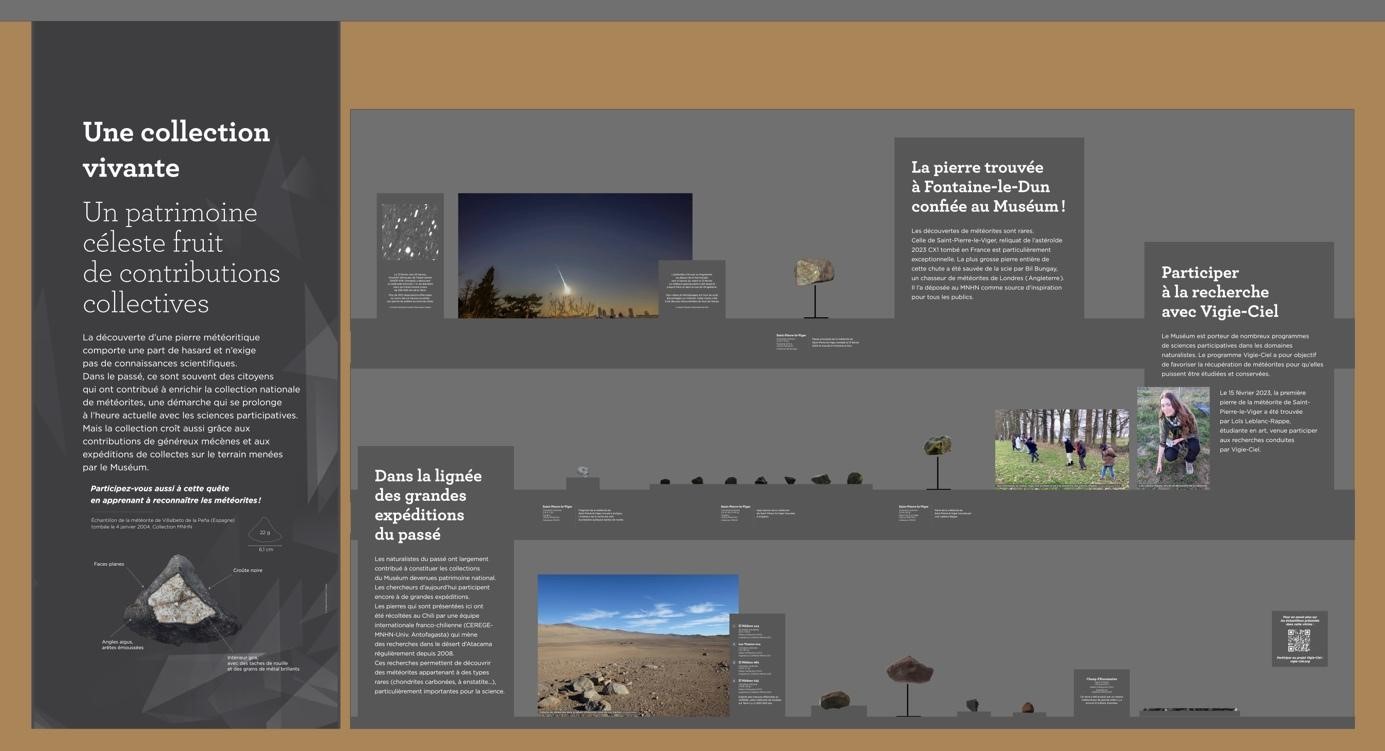Select the mounted stone left of the forest photo

pyautogui.click(x=937, y=461)
